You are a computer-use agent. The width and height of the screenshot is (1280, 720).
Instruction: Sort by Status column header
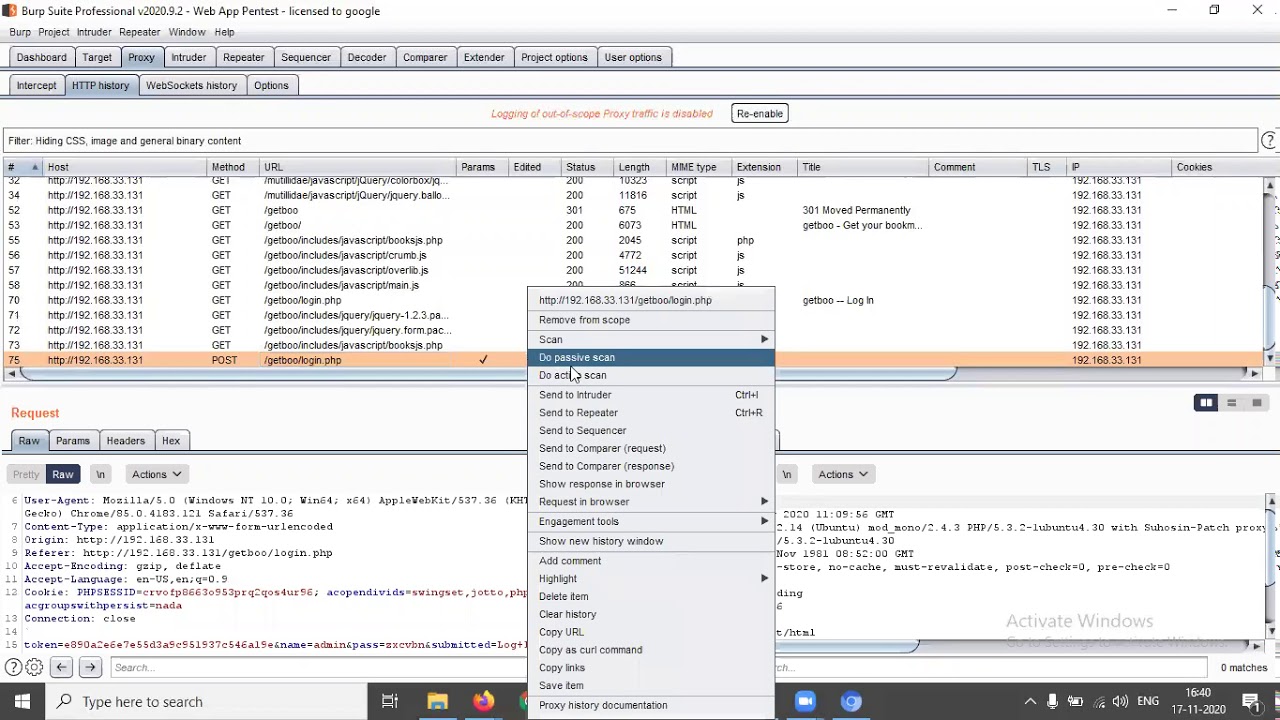pos(586,167)
